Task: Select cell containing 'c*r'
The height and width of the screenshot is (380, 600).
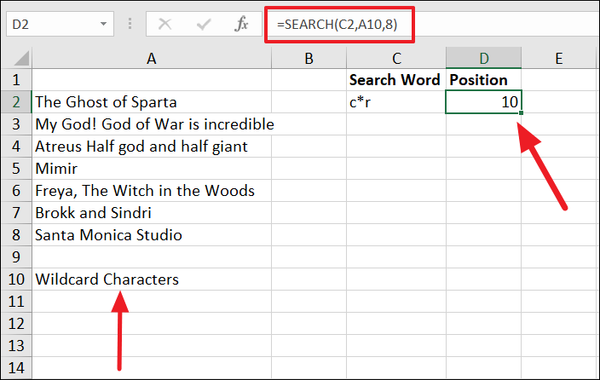Action: coord(396,102)
